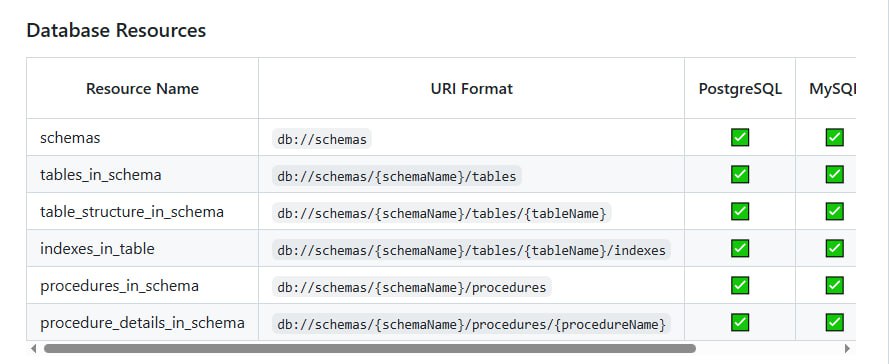The height and width of the screenshot is (364, 889).
Task: Click MySQL checkmark for table_structure_in_schema row
Action: coord(834,211)
